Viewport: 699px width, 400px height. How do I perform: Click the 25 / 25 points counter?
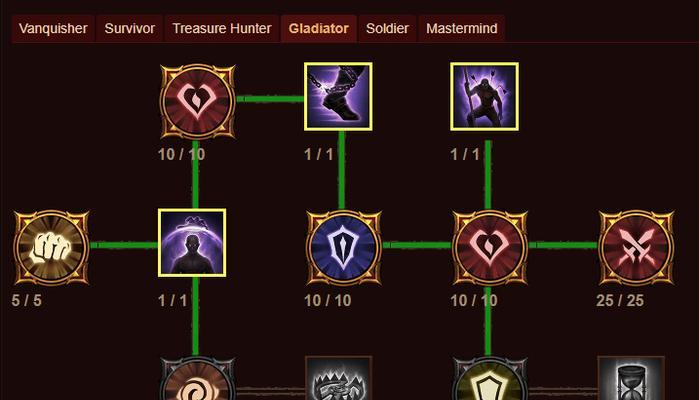tap(620, 301)
